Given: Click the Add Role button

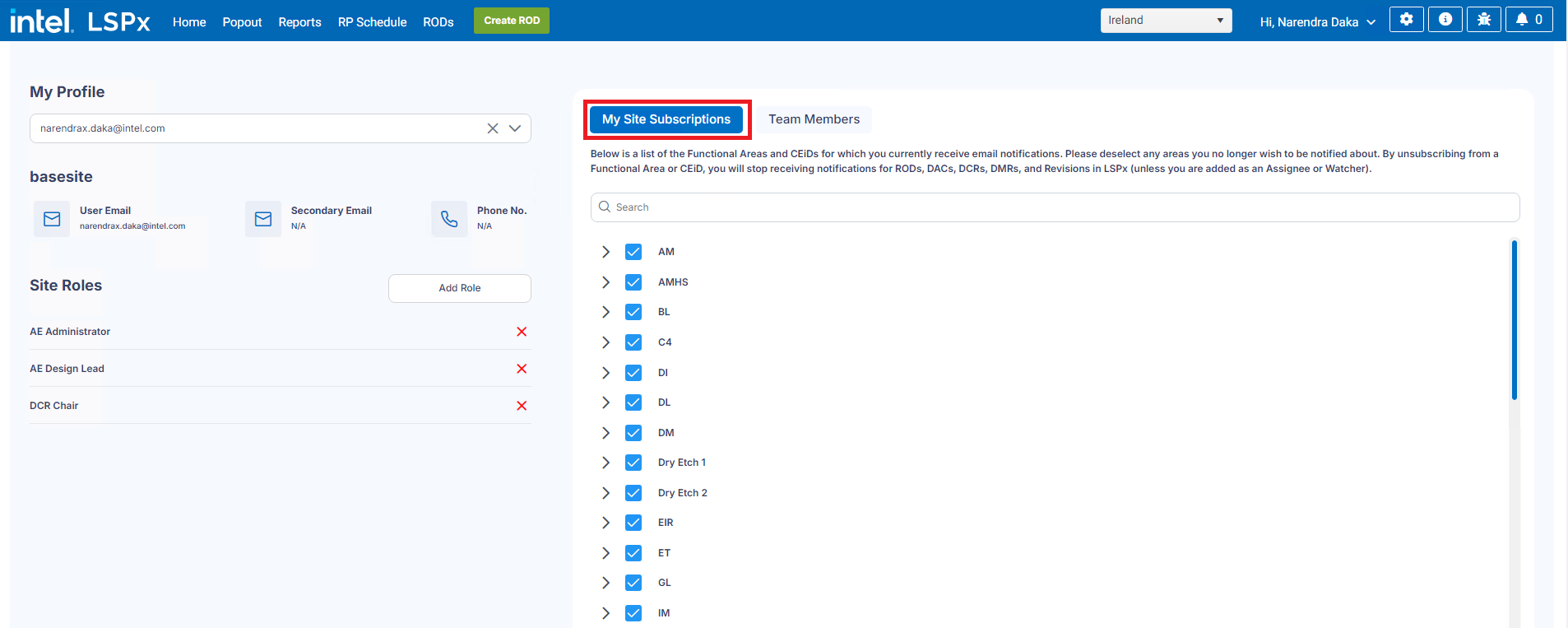Looking at the screenshot, I should coord(459,288).
